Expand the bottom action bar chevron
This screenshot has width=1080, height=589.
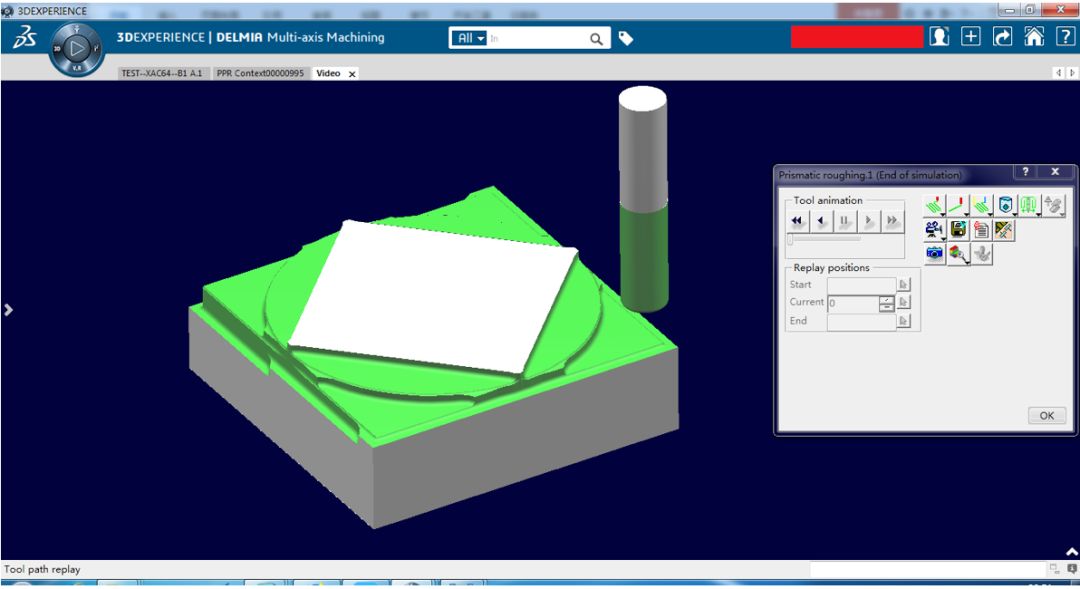(1072, 552)
